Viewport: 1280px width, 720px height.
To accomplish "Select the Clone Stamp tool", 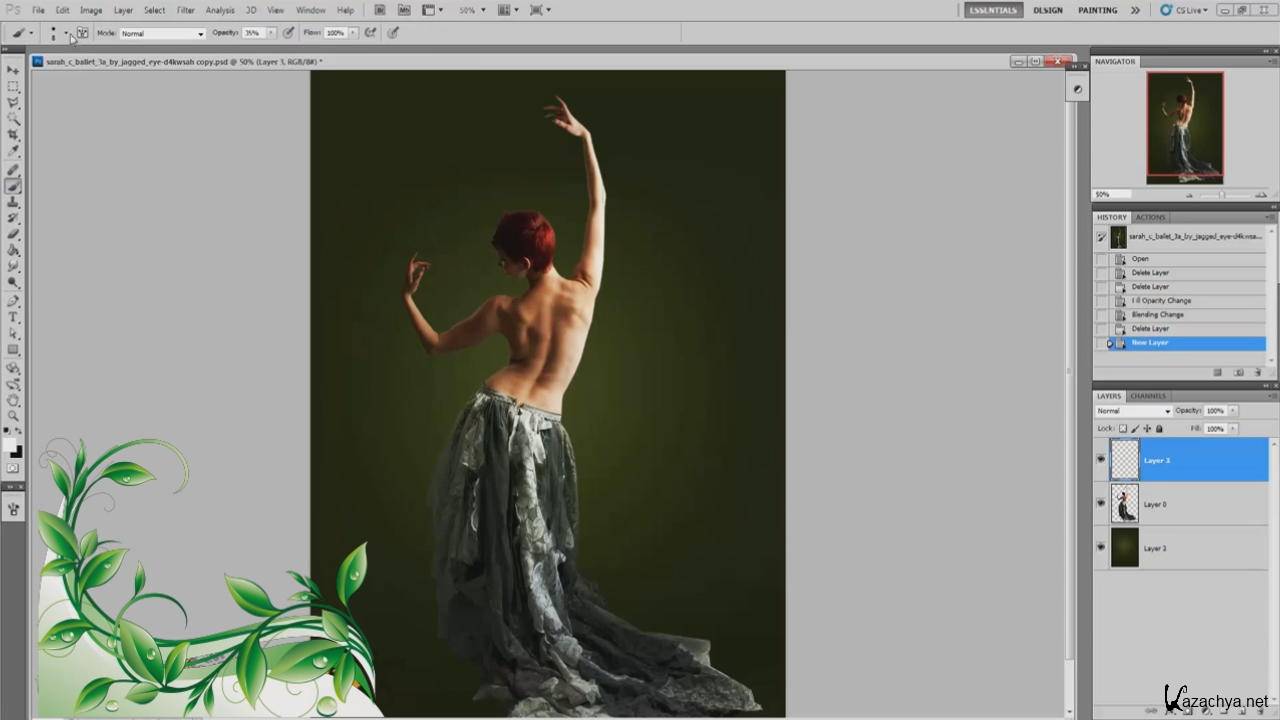I will tap(13, 202).
